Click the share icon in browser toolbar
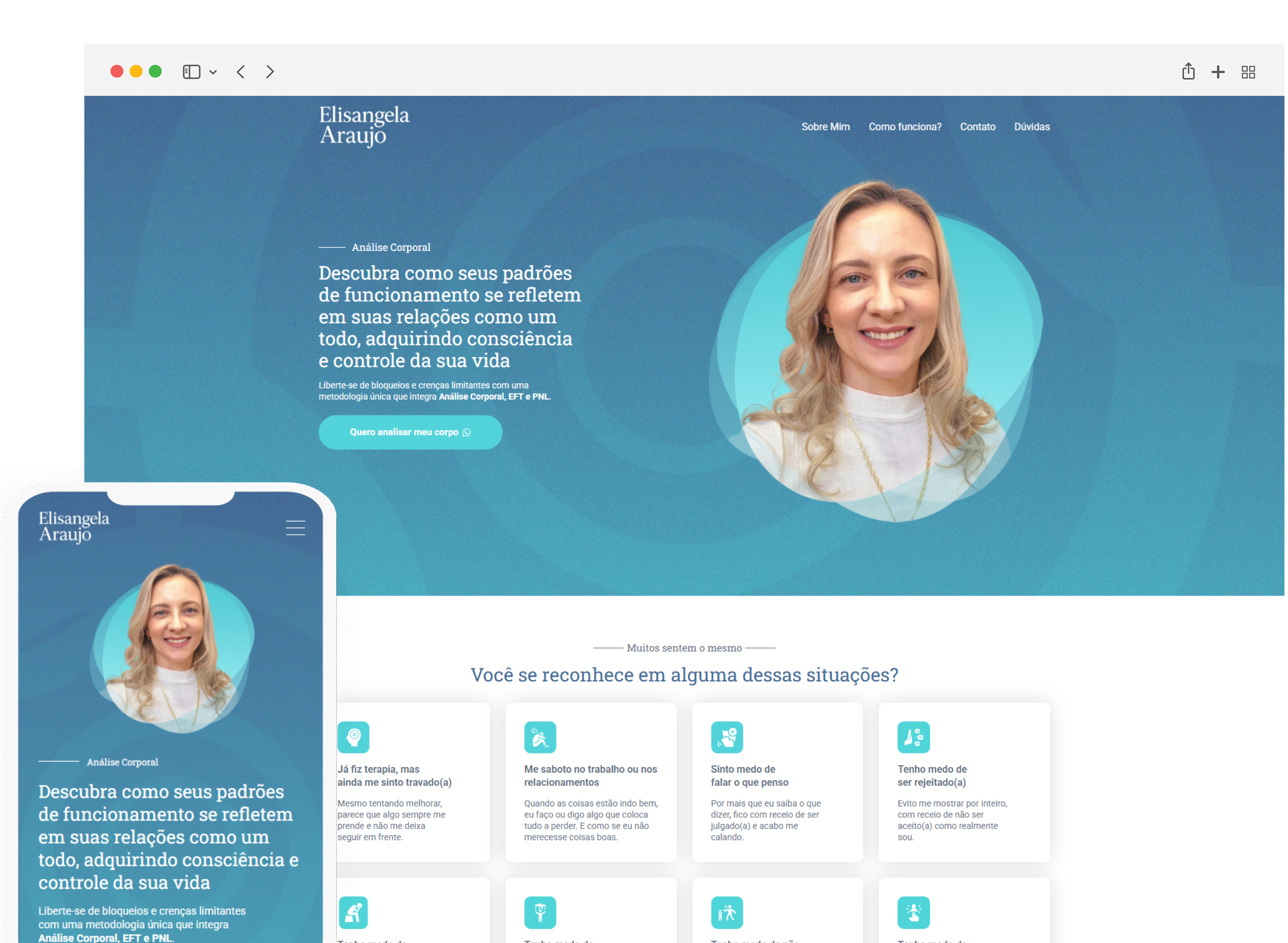This screenshot has height=943, width=1288. tap(1188, 71)
